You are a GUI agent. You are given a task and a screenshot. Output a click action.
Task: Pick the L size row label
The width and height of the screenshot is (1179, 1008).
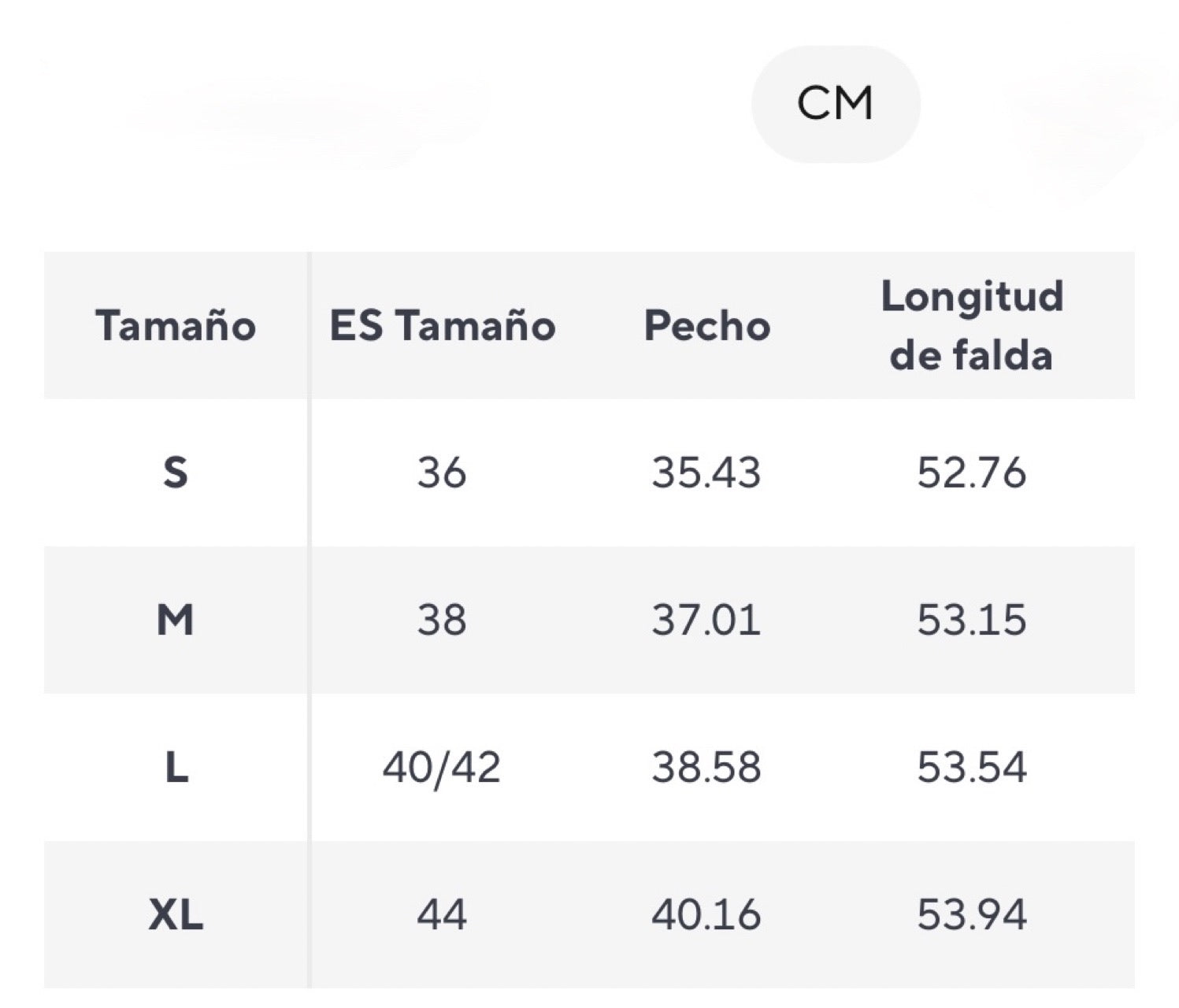pos(176,767)
